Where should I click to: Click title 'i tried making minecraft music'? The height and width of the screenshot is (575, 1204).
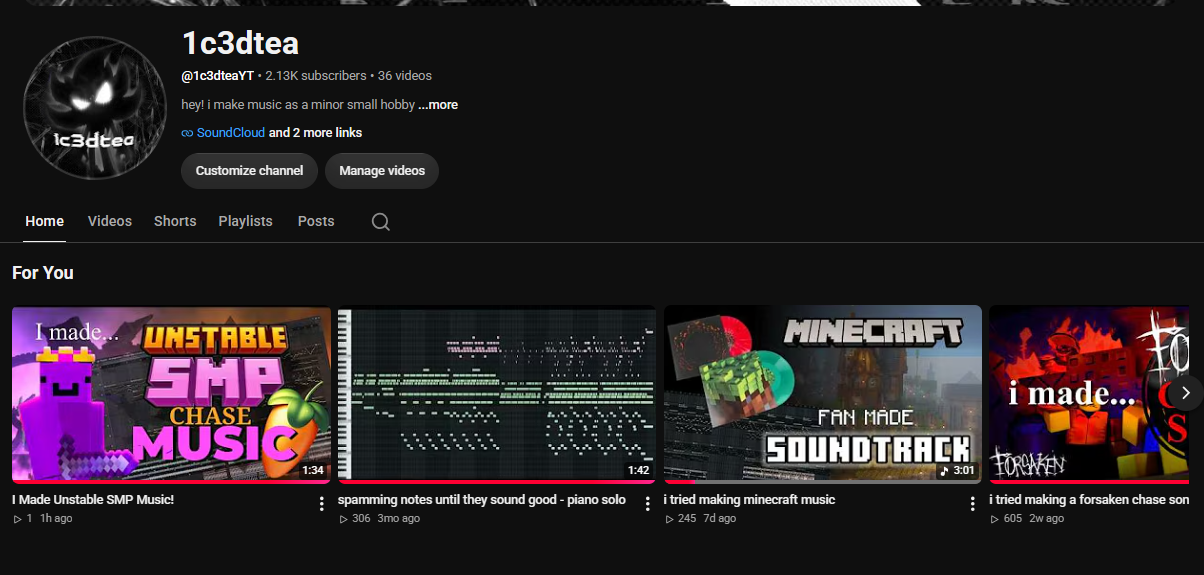(749, 499)
